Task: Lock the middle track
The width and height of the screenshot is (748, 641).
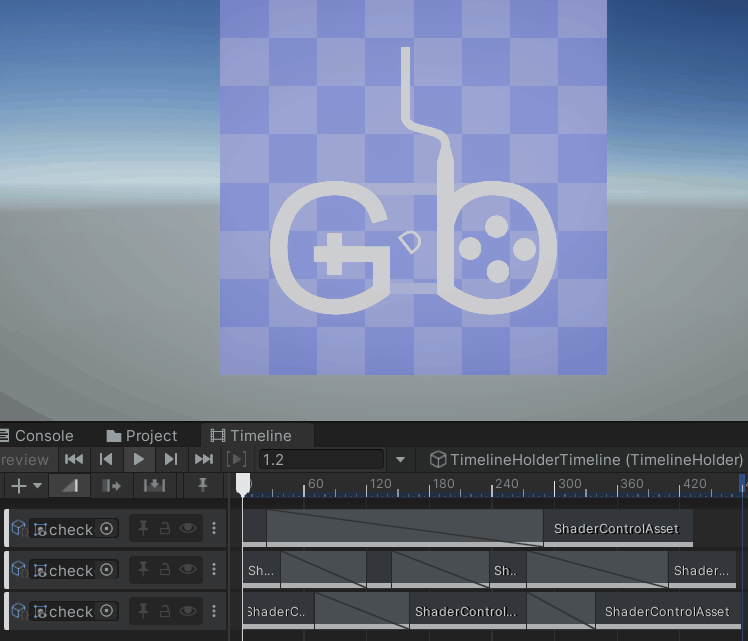Action: point(165,569)
